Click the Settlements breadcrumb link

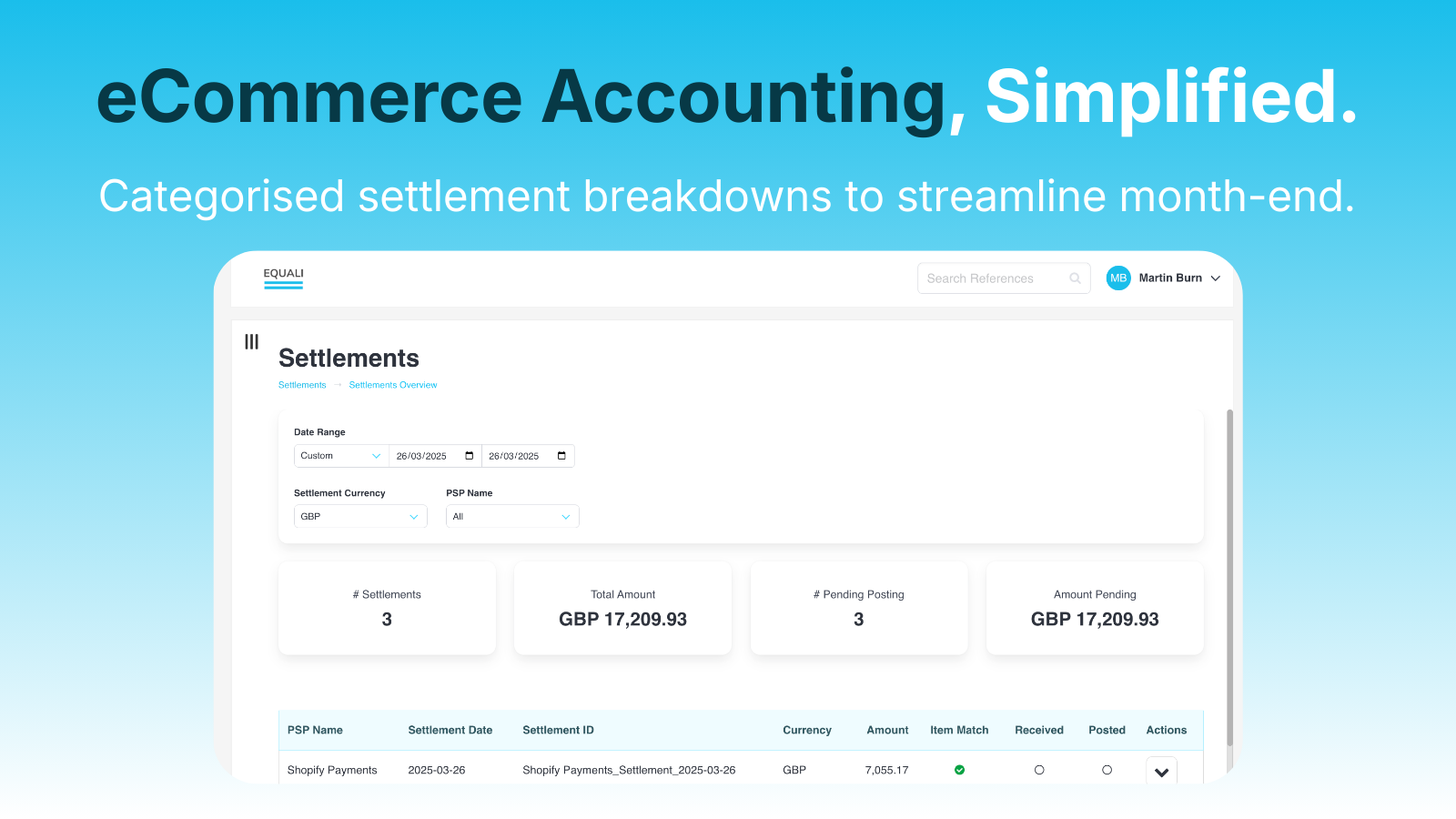click(x=302, y=385)
